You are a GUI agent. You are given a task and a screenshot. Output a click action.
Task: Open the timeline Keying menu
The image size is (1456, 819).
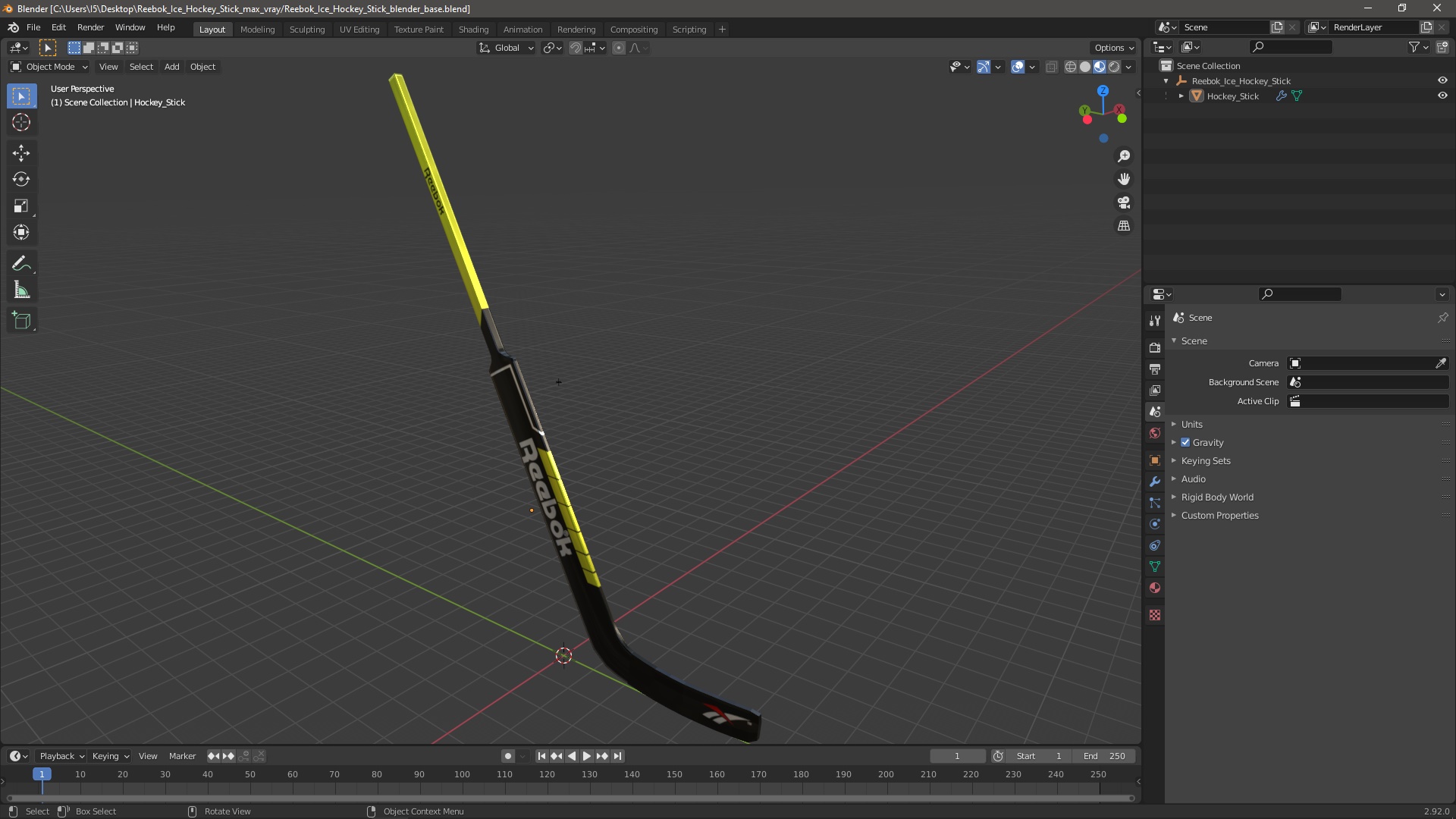pos(110,756)
